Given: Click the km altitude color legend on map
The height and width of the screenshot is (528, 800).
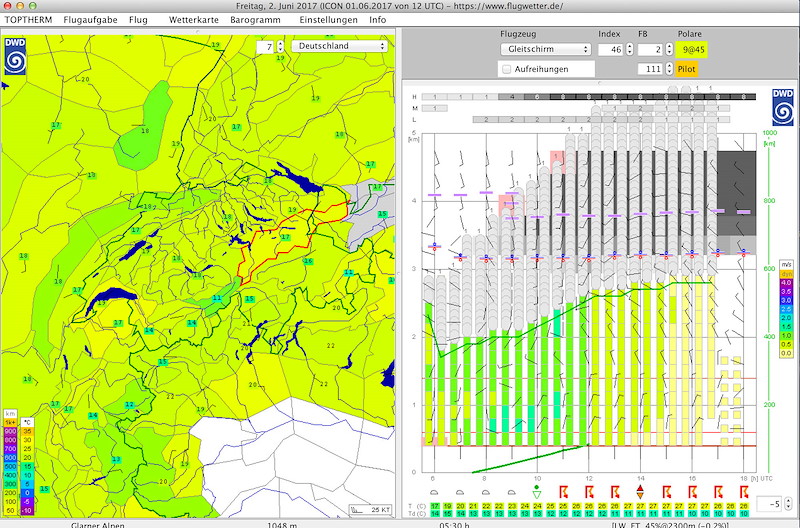Looking at the screenshot, I should pyautogui.click(x=10, y=460).
